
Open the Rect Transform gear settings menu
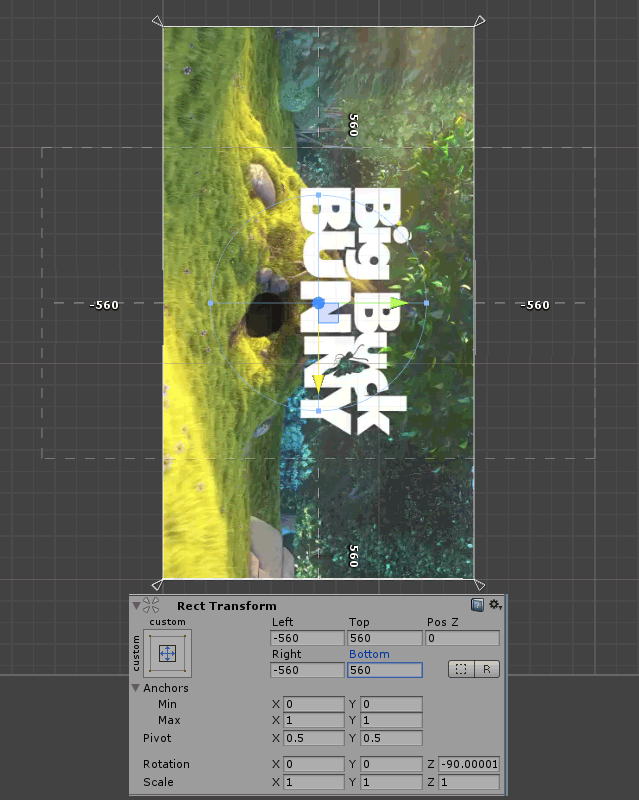[495, 605]
